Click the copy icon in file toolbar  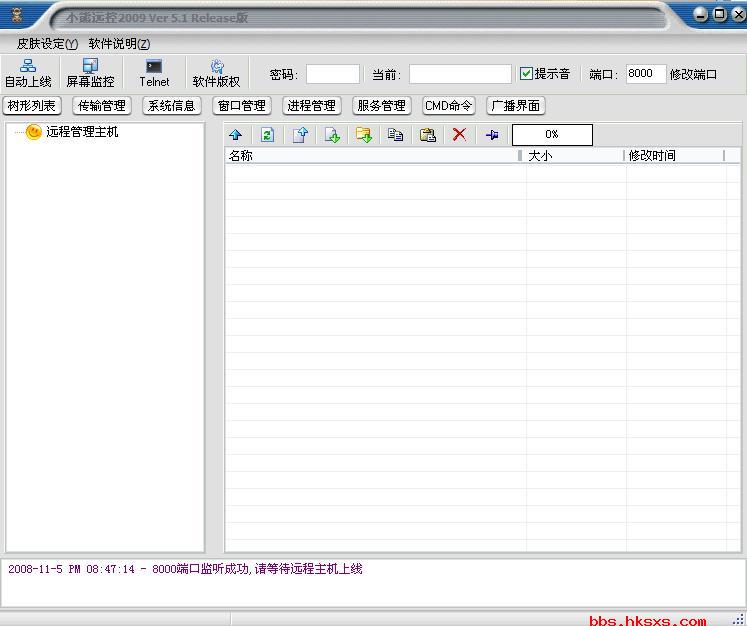pos(396,135)
